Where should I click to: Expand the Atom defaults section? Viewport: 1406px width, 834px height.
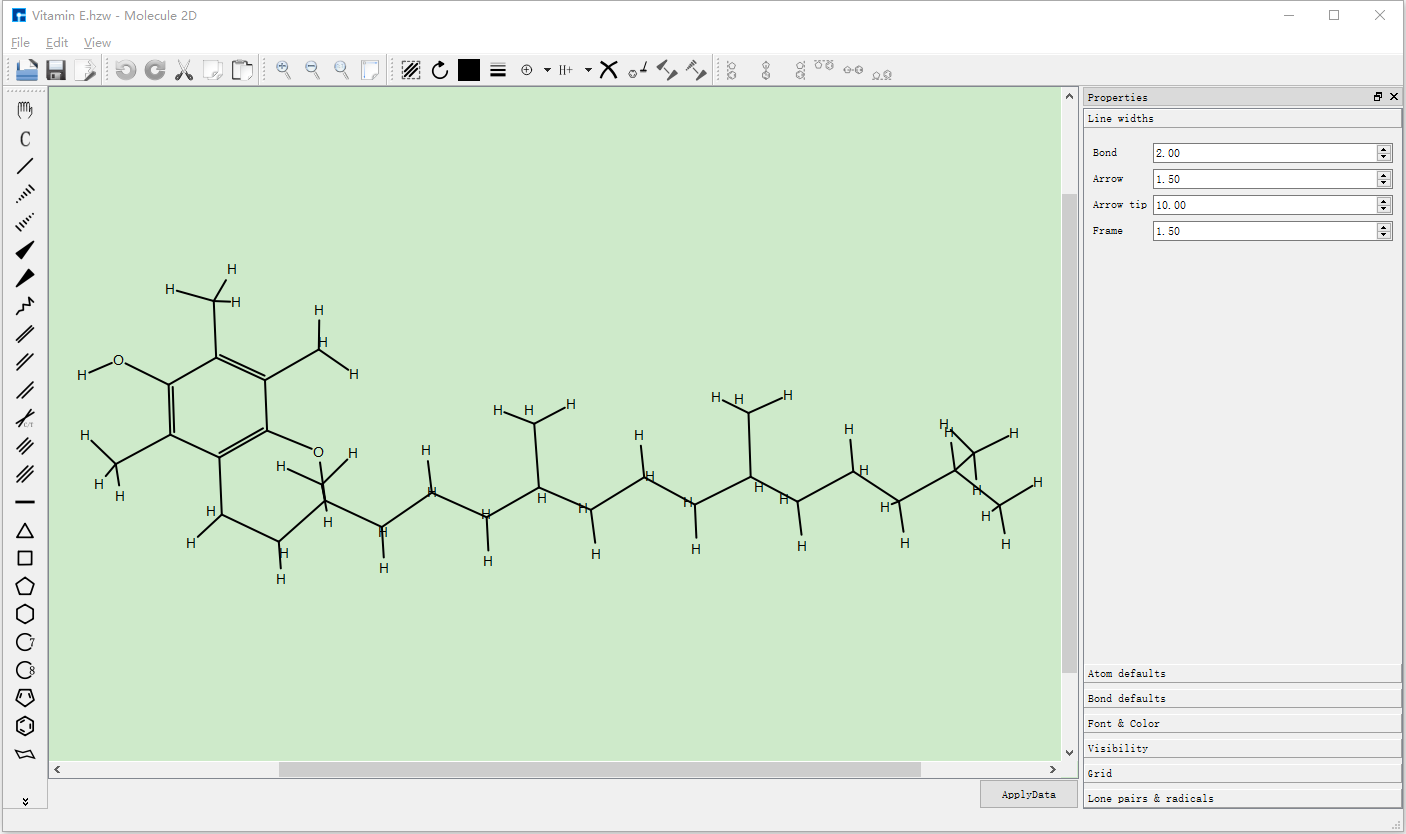[1242, 674]
